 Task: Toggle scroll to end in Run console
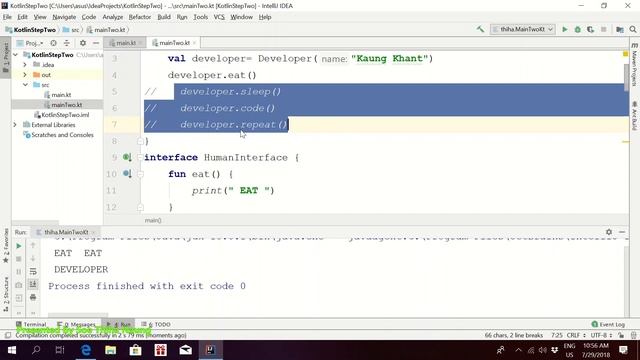(x=33, y=284)
